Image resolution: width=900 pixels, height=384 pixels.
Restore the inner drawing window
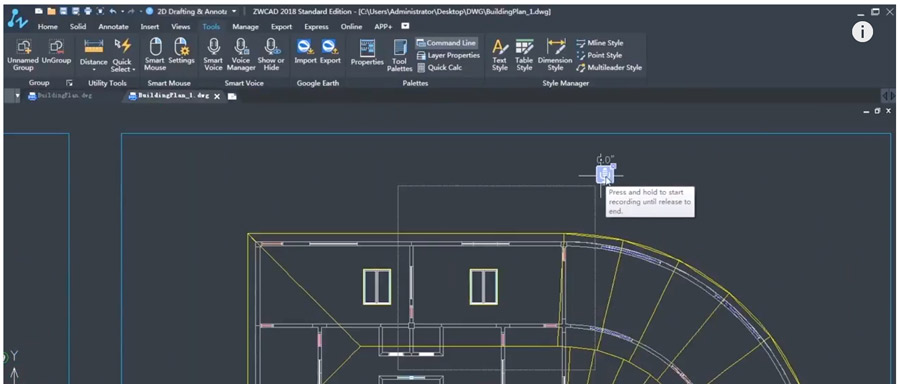point(877,111)
